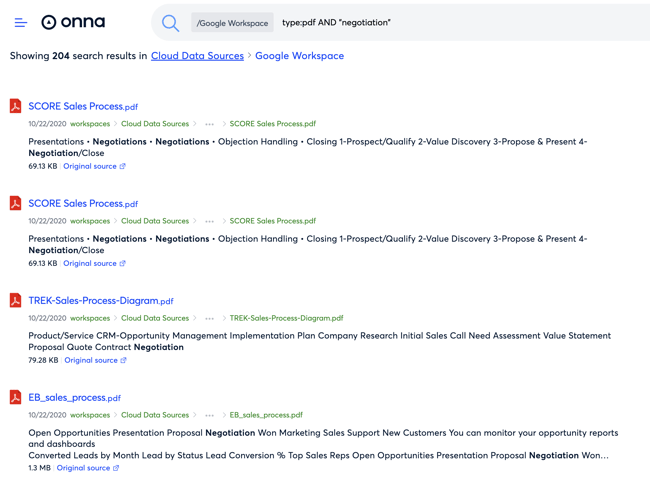Viewport: 650px width, 484px height.
Task: Click external link icon for 79.28 KB result
Action: pos(123,361)
